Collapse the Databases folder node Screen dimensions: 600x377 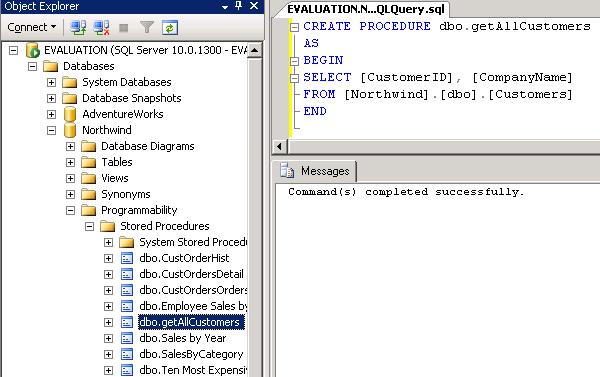click(33, 66)
